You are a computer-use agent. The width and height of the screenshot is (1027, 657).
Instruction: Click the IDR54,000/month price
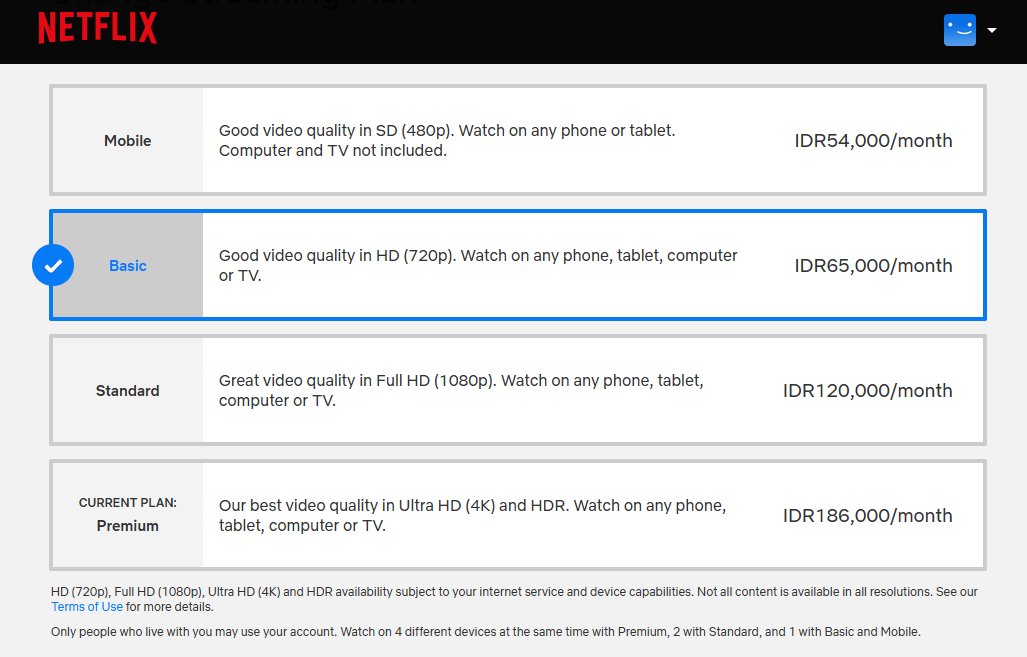873,141
